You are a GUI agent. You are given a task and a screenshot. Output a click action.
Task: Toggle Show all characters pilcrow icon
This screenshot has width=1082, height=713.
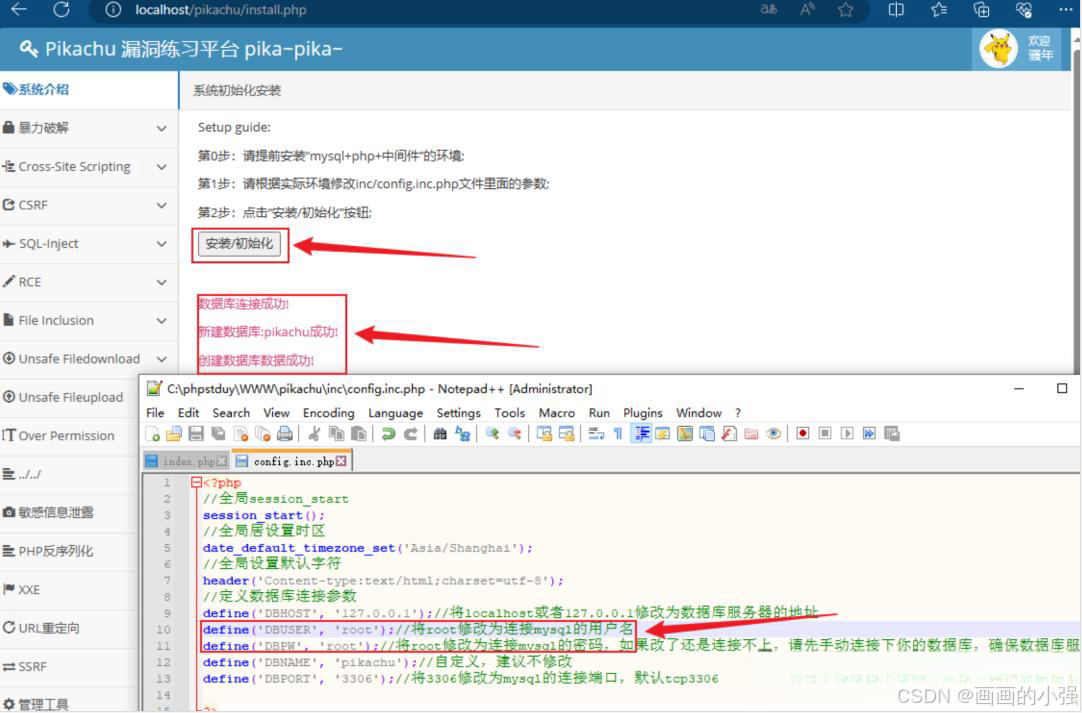click(618, 433)
